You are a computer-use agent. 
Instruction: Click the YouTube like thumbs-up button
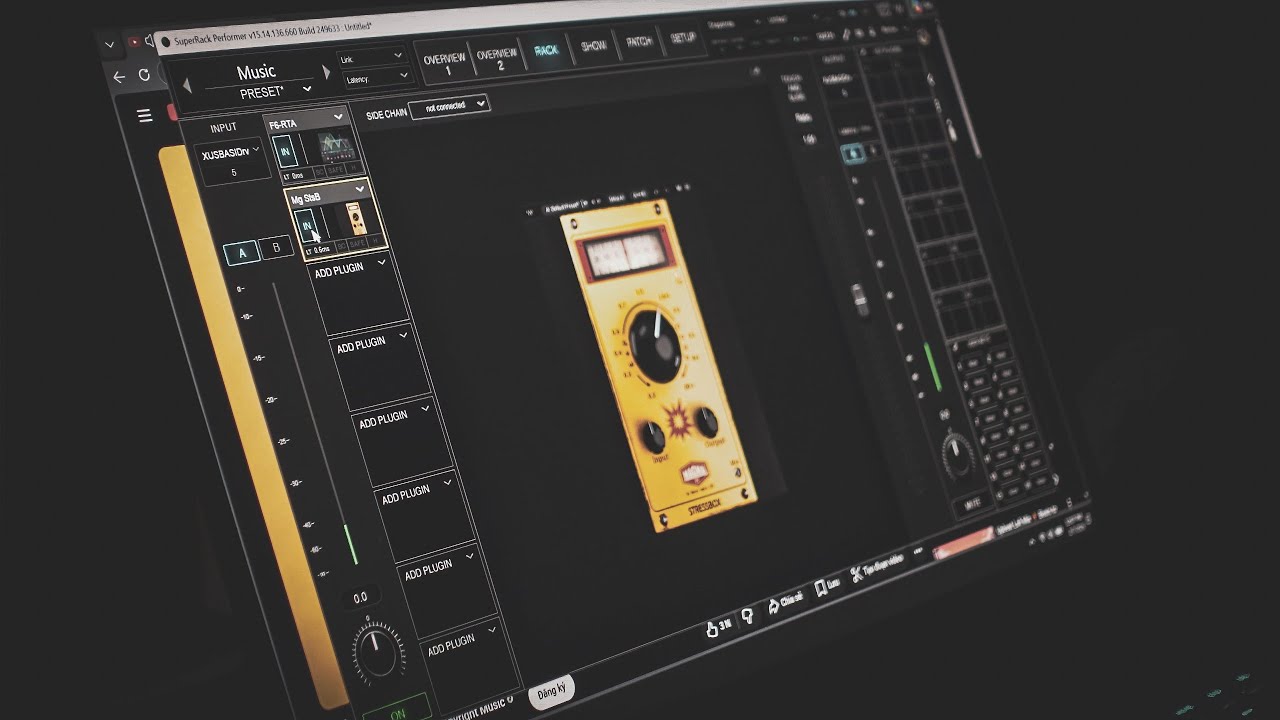(x=717, y=627)
